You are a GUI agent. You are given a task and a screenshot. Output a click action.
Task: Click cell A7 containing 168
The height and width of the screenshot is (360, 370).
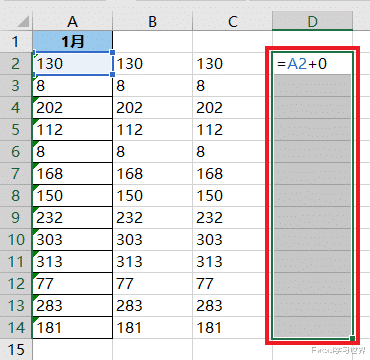click(x=72, y=173)
